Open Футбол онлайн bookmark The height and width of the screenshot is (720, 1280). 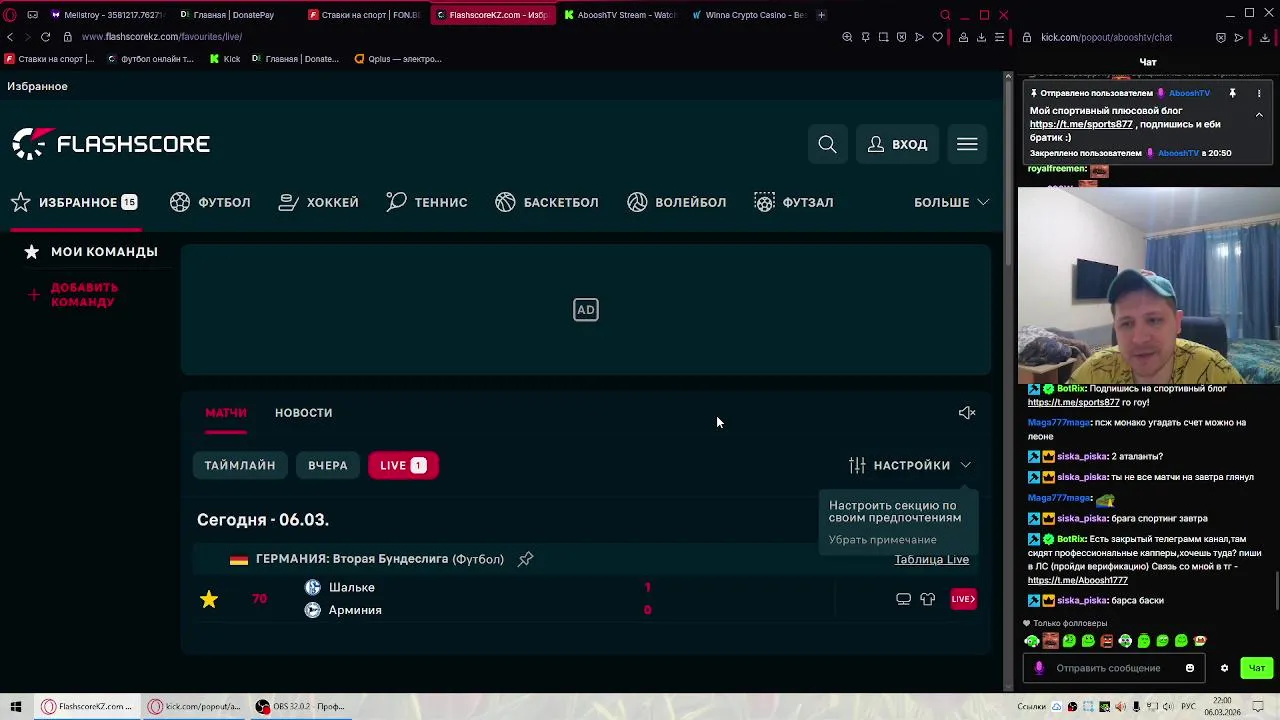point(150,59)
